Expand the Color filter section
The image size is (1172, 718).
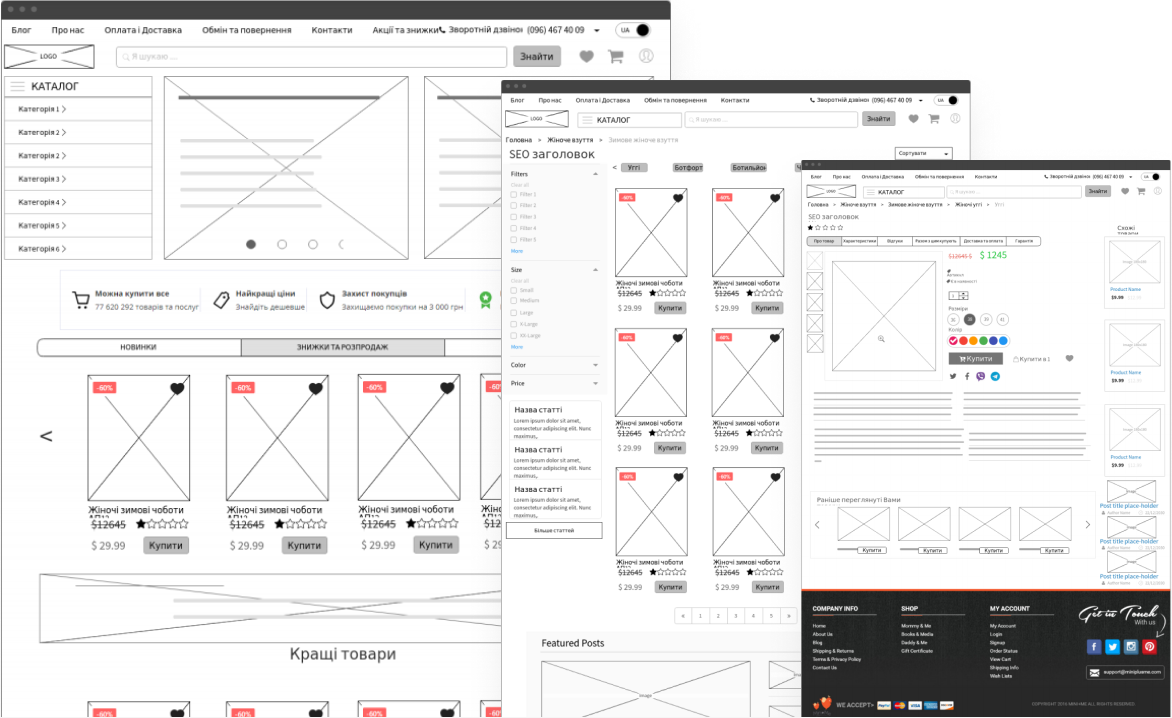pos(556,366)
